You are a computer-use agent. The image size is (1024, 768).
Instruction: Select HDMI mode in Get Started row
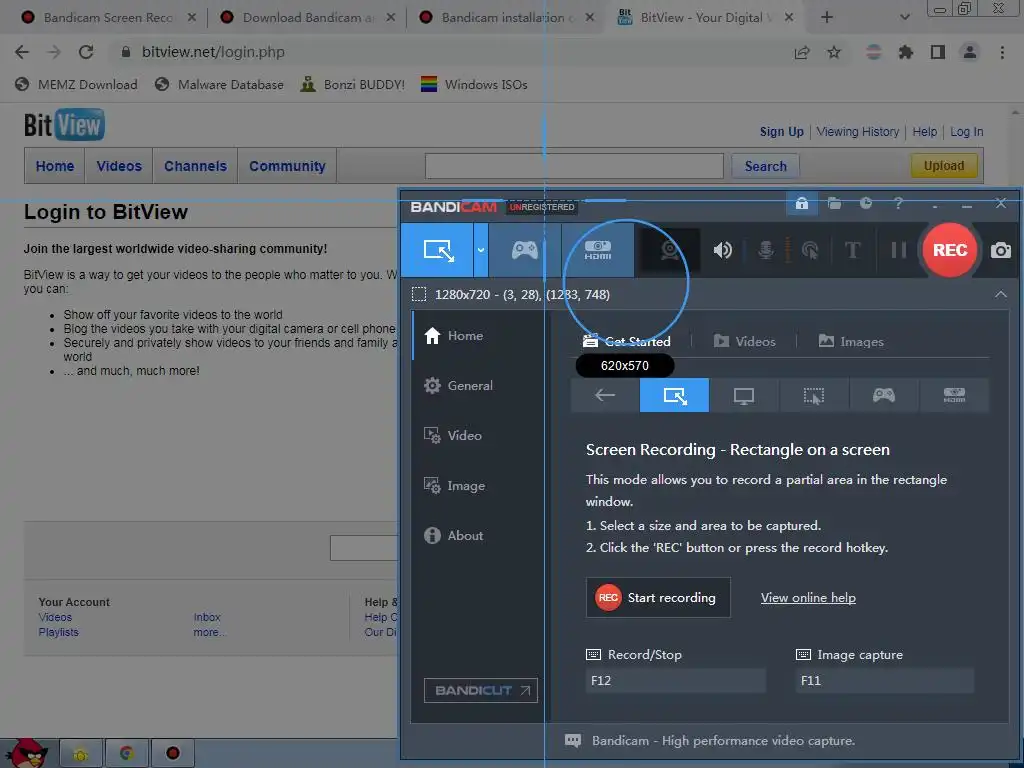[954, 395]
